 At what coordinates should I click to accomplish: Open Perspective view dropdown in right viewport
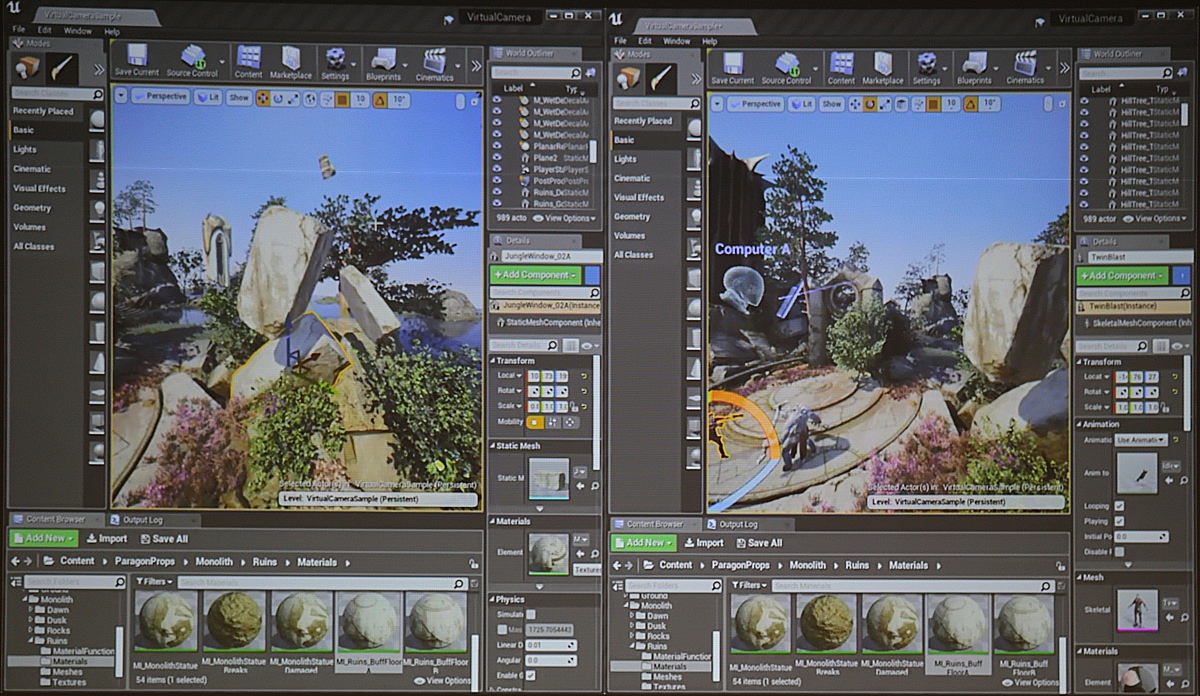(x=755, y=103)
